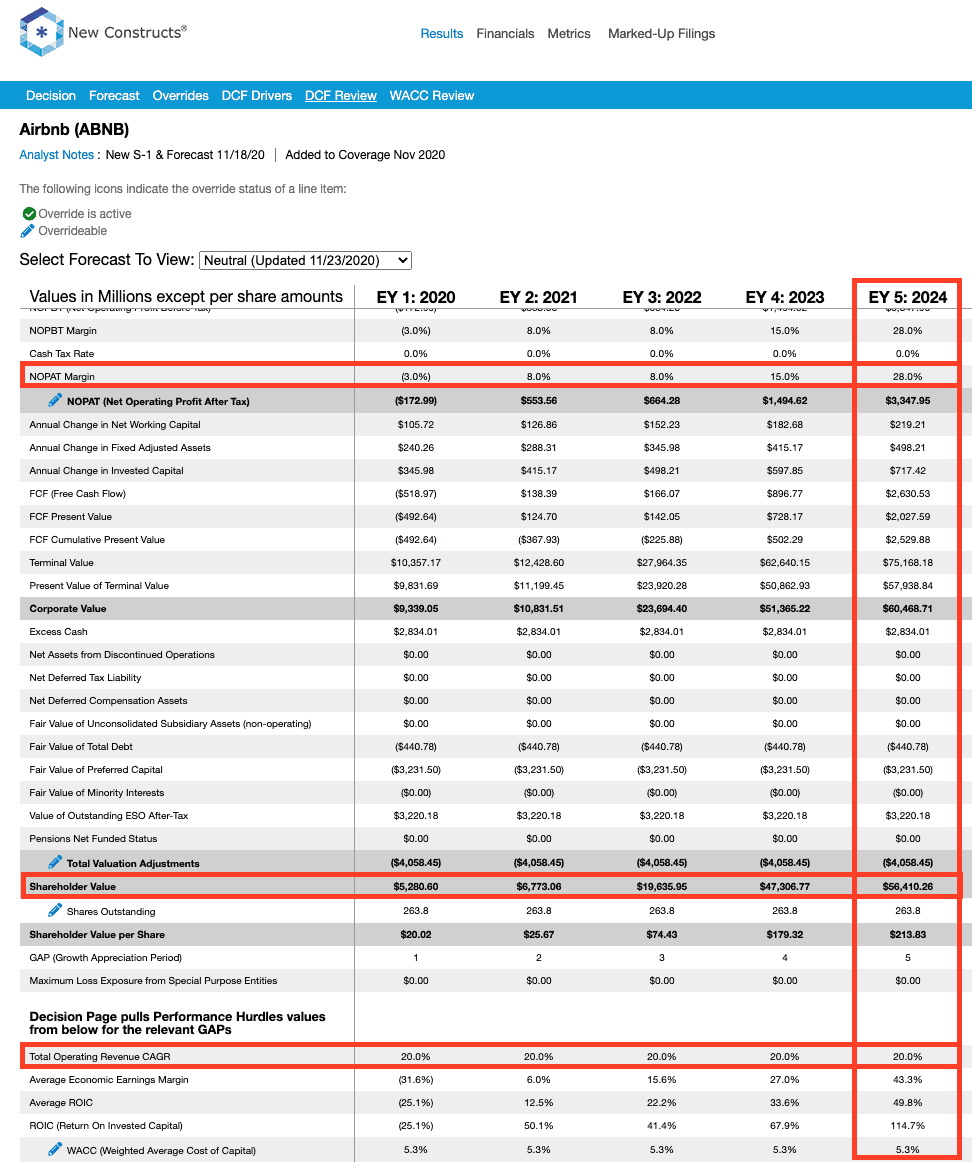972x1162 pixels.
Task: Click Average Economic Earnings Margin label
Action: pos(109,1080)
